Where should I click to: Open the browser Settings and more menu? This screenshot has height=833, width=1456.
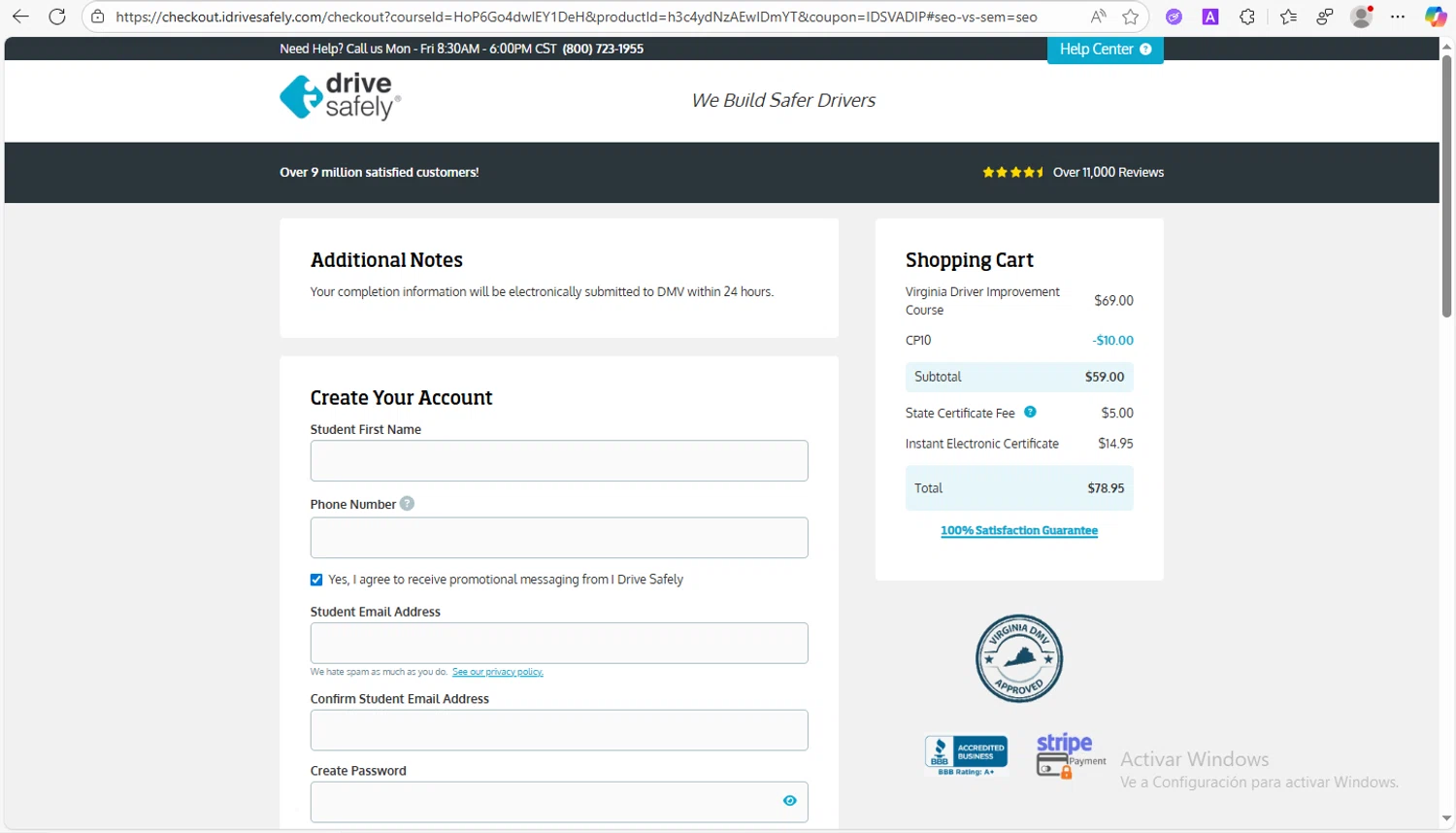[x=1398, y=17]
